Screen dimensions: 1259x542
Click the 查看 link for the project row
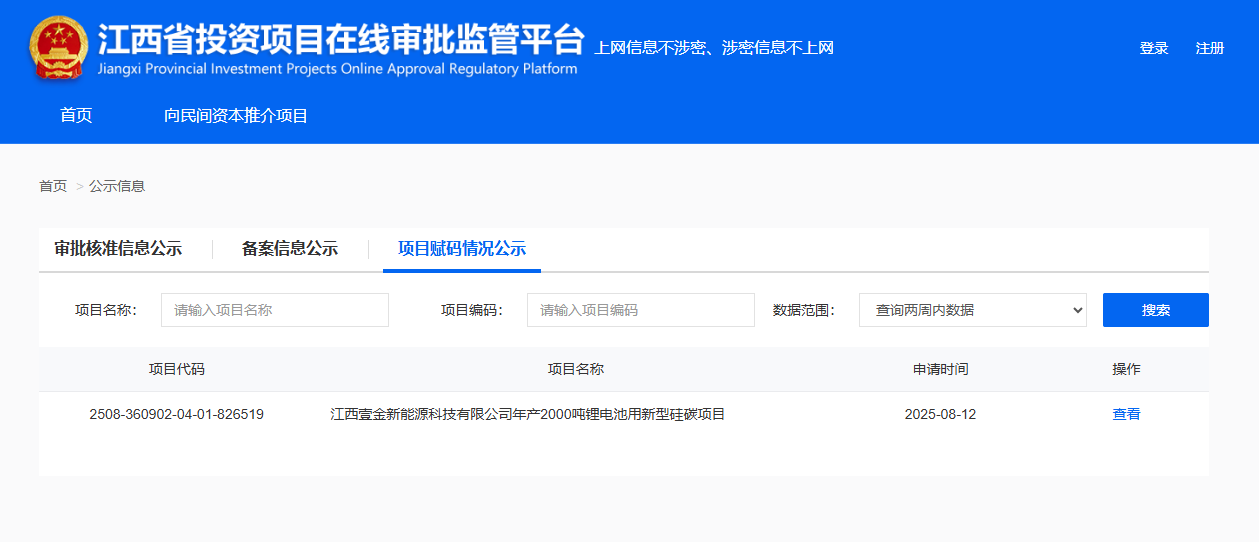(1126, 414)
